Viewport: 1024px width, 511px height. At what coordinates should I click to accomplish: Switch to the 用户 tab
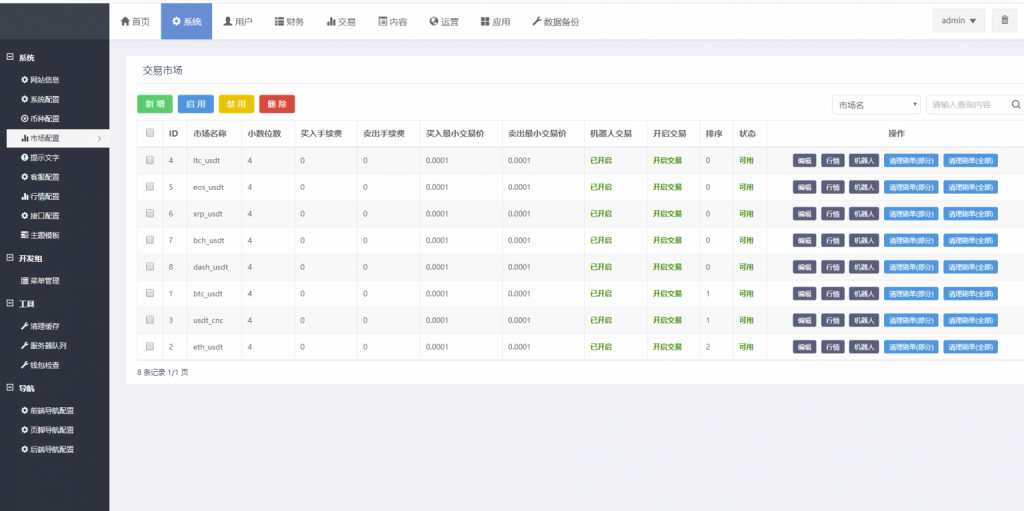[238, 21]
